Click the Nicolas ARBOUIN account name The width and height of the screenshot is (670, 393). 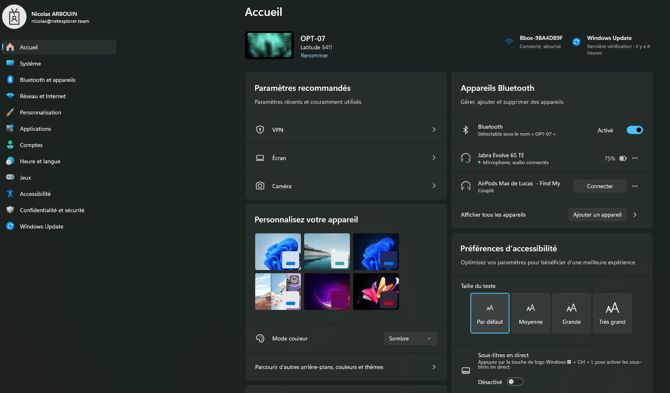click(54, 14)
